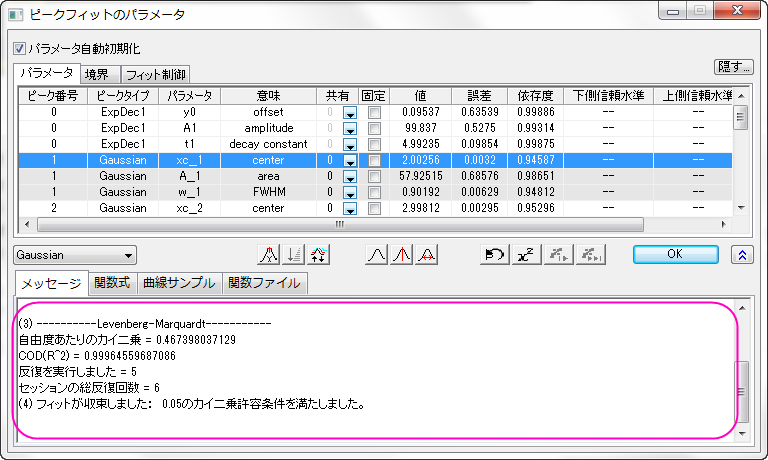
Task: Click the OK button
Action: click(x=675, y=254)
